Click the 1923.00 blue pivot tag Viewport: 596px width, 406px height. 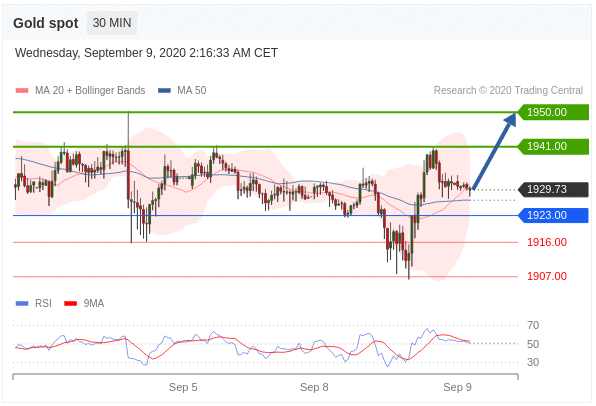553,215
